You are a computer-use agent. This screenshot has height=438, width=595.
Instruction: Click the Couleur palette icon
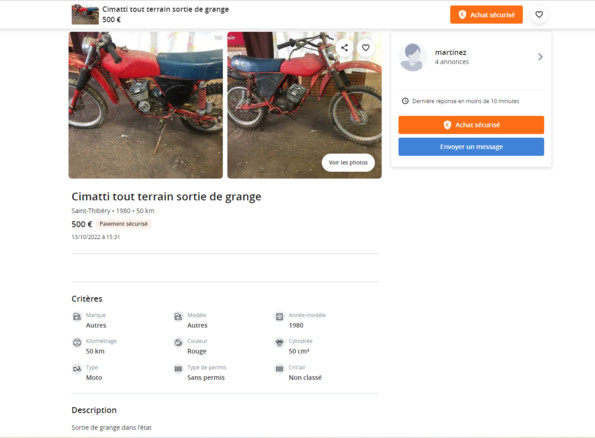[x=178, y=342]
